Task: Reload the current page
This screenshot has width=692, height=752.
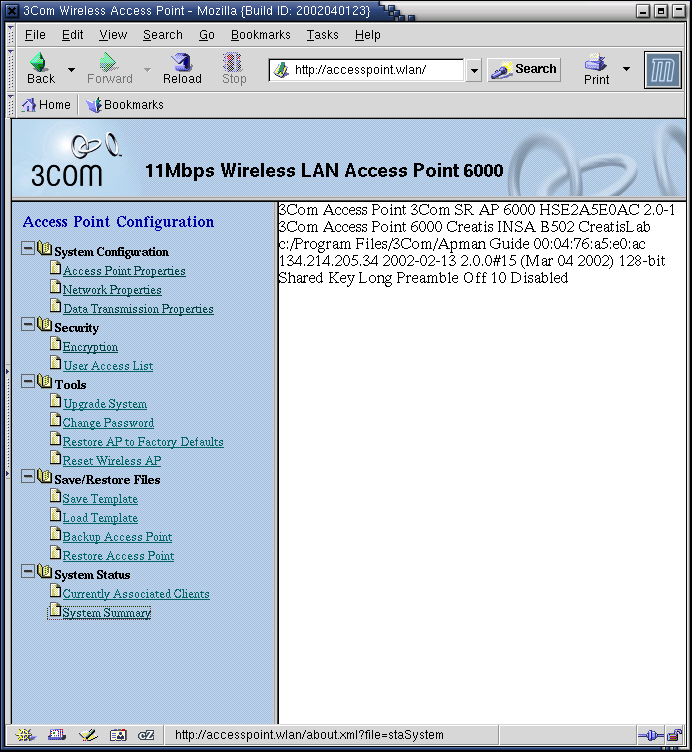Action: 182,69
